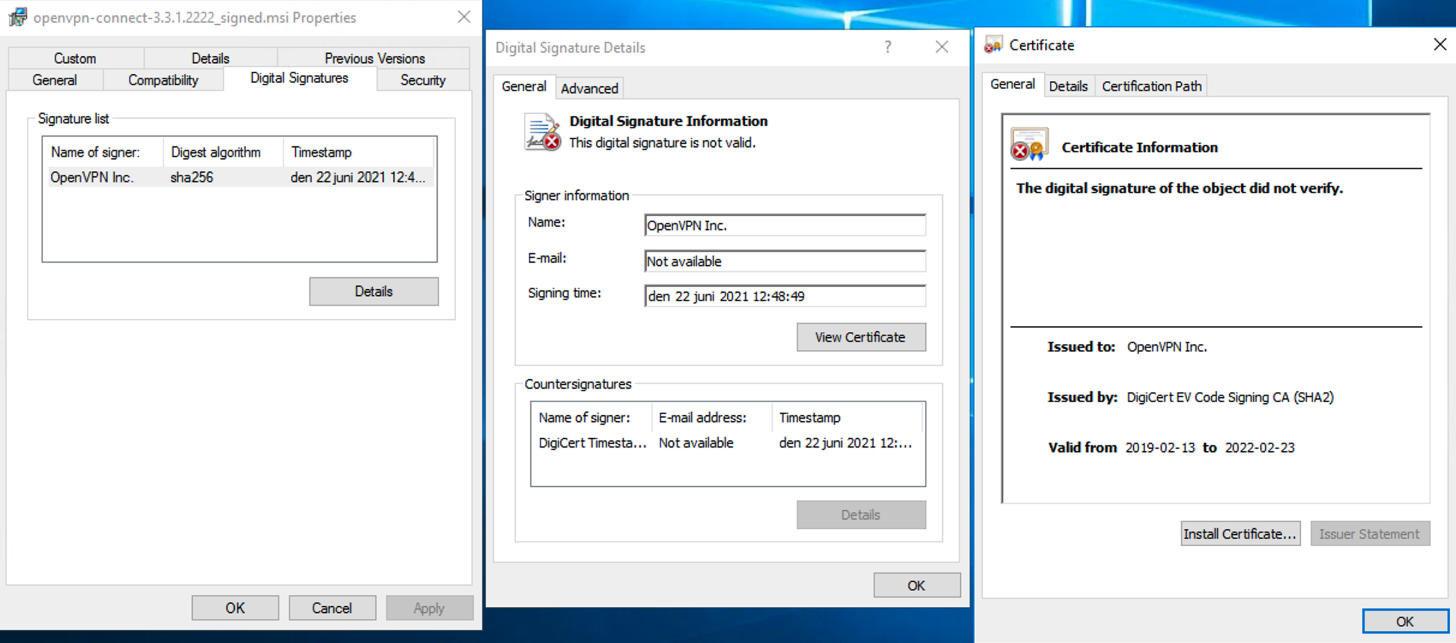1456x643 pixels.
Task: Select the Digital Signatures tab
Action: 300,78
